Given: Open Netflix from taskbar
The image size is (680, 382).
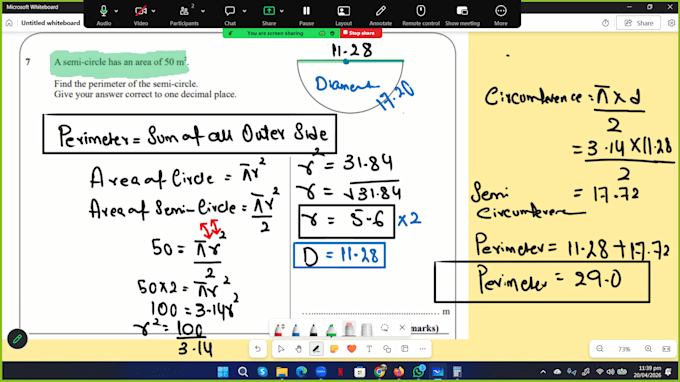Looking at the screenshot, I should pos(340,372).
